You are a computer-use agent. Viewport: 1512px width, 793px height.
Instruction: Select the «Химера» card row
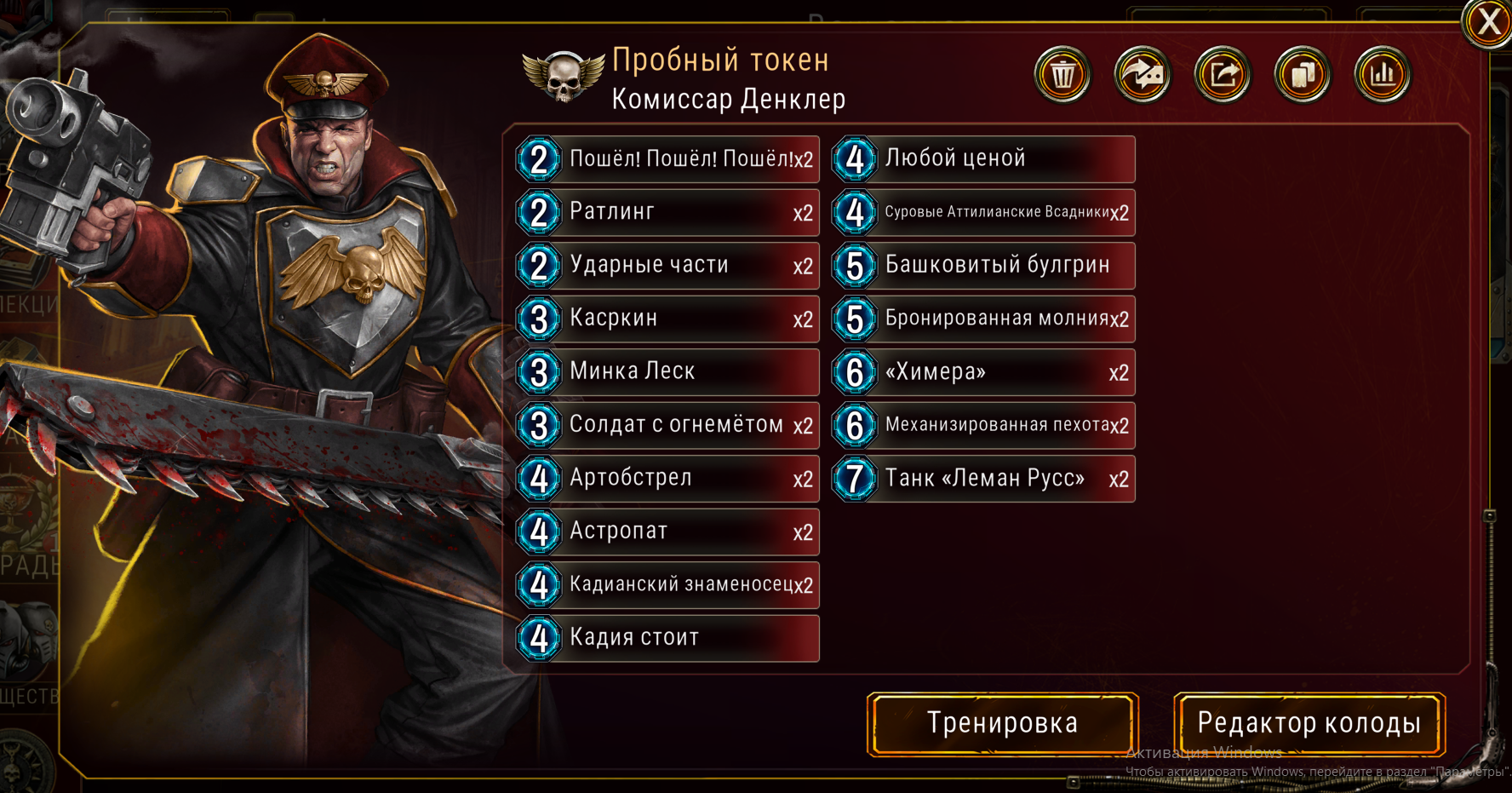click(984, 372)
